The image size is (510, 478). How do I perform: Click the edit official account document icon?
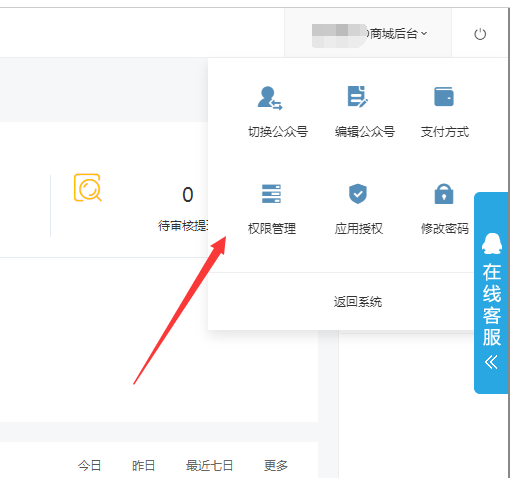point(357,96)
